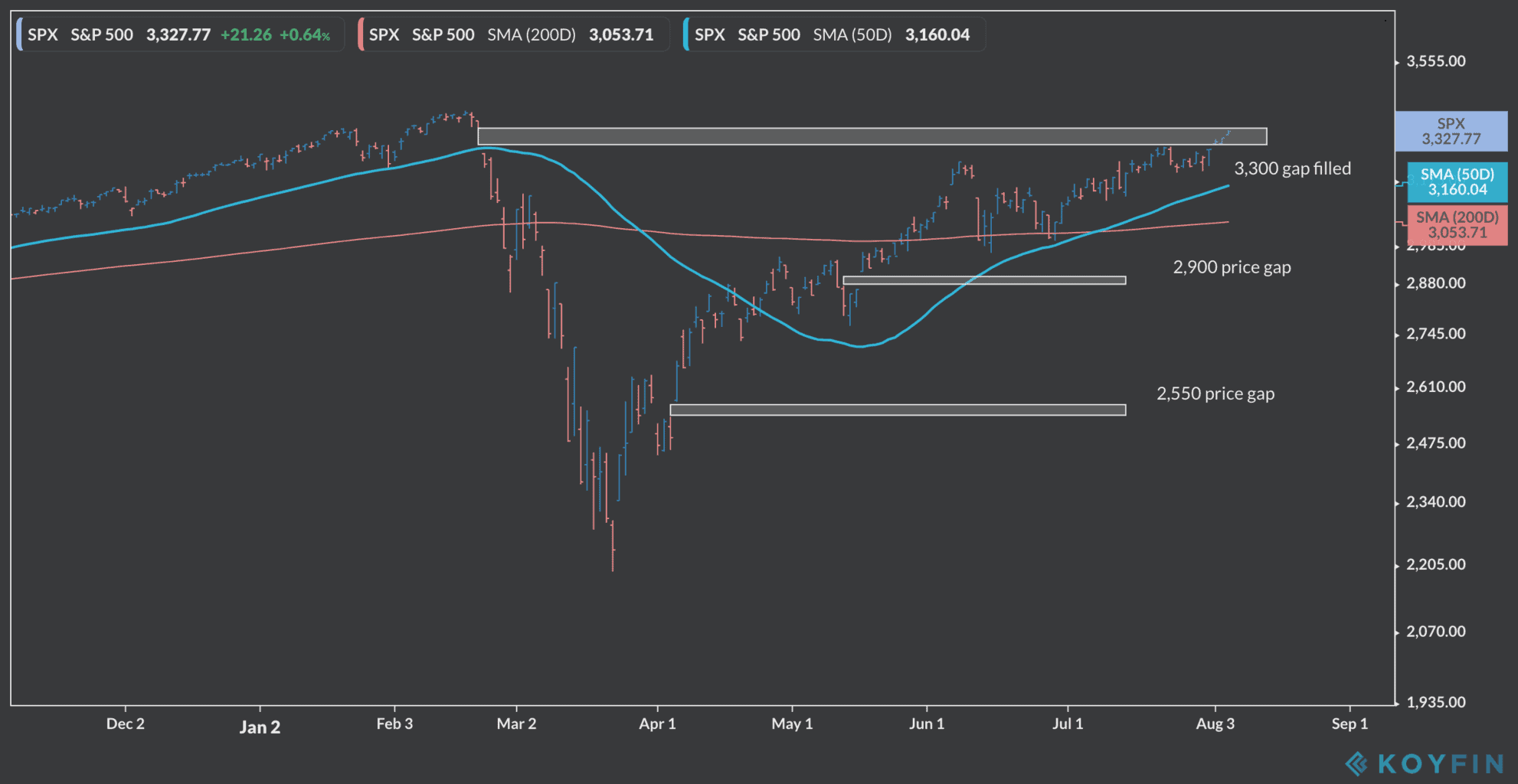
Task: Click the +21.26 price change value
Action: 246,34
